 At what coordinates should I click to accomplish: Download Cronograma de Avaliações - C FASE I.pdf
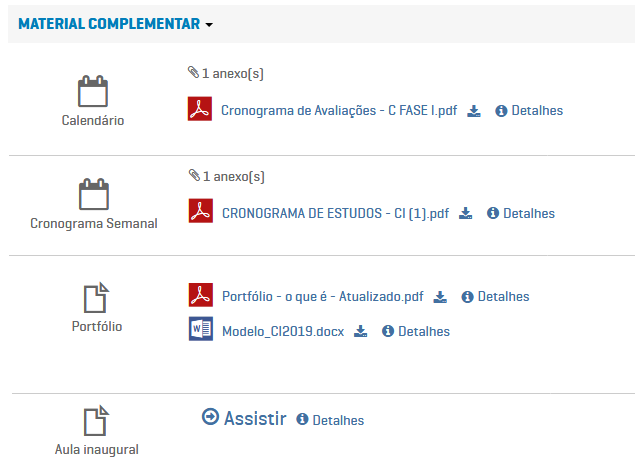[x=475, y=111]
